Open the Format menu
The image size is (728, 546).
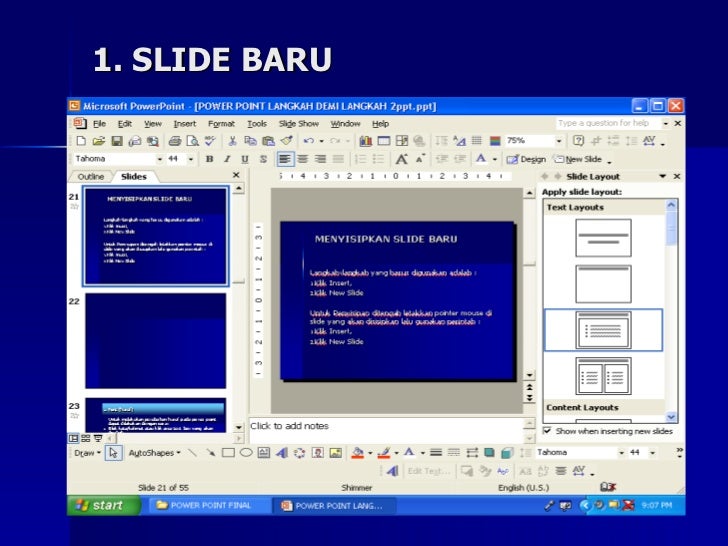(221, 124)
